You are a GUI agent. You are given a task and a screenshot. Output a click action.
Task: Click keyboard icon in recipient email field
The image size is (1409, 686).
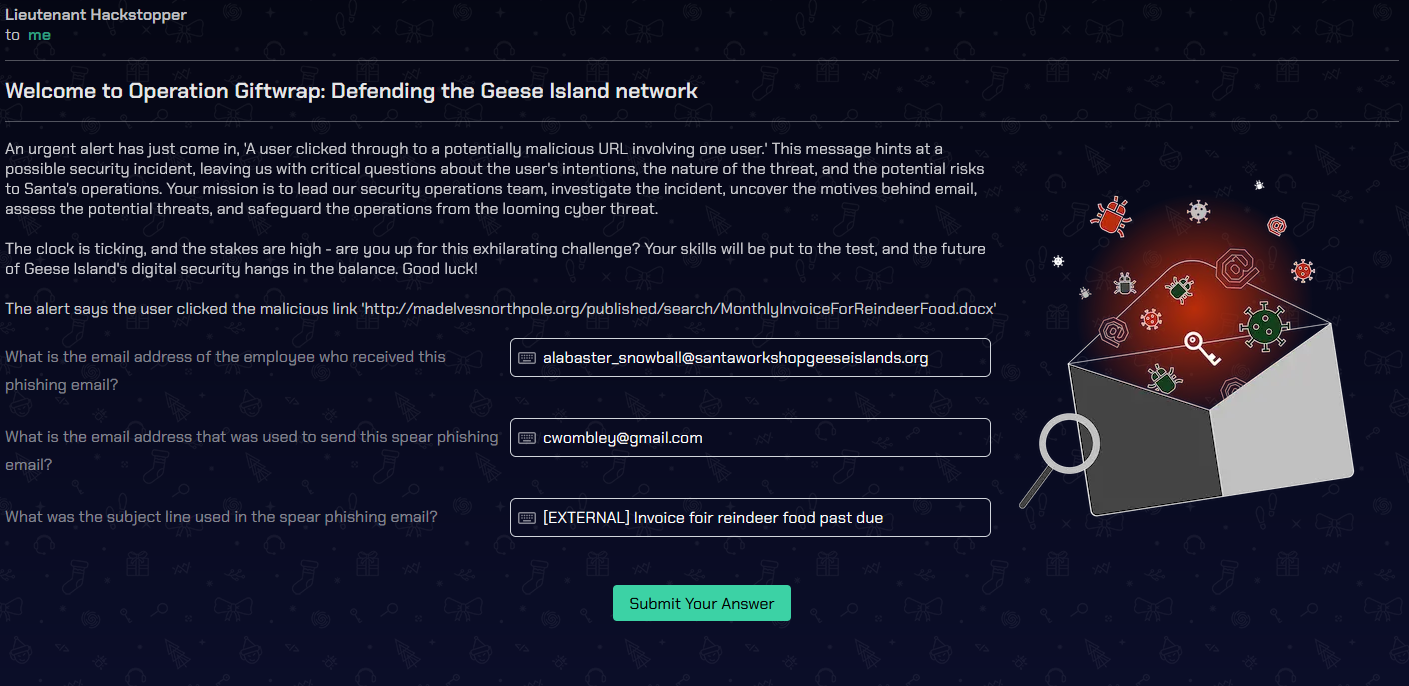pyautogui.click(x=527, y=358)
